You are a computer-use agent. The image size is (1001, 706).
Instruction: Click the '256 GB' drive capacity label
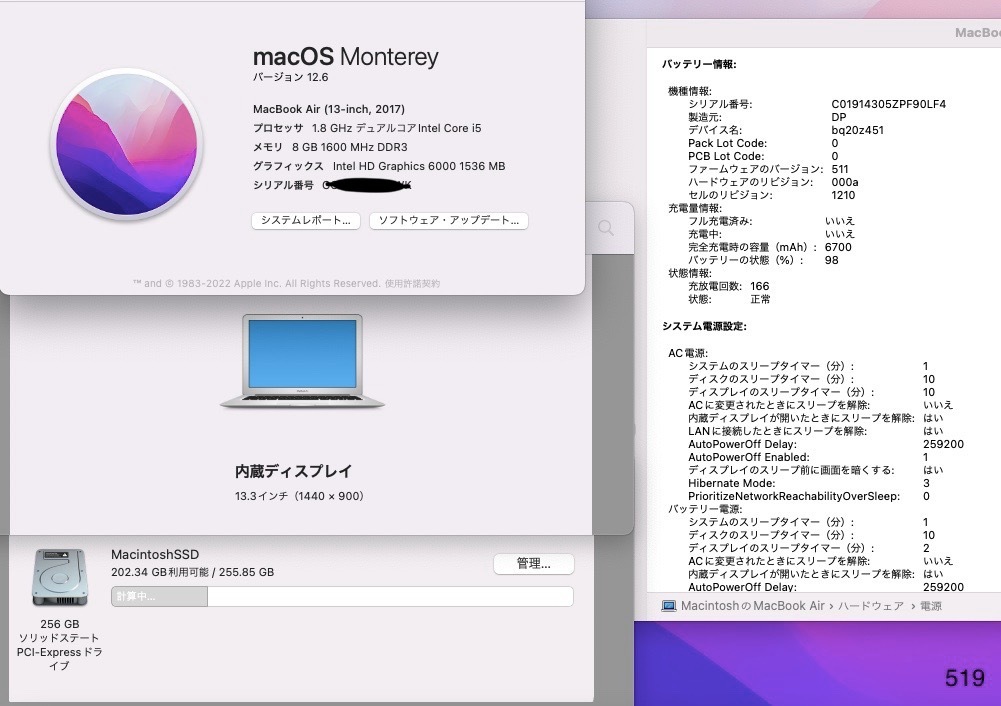[60, 624]
